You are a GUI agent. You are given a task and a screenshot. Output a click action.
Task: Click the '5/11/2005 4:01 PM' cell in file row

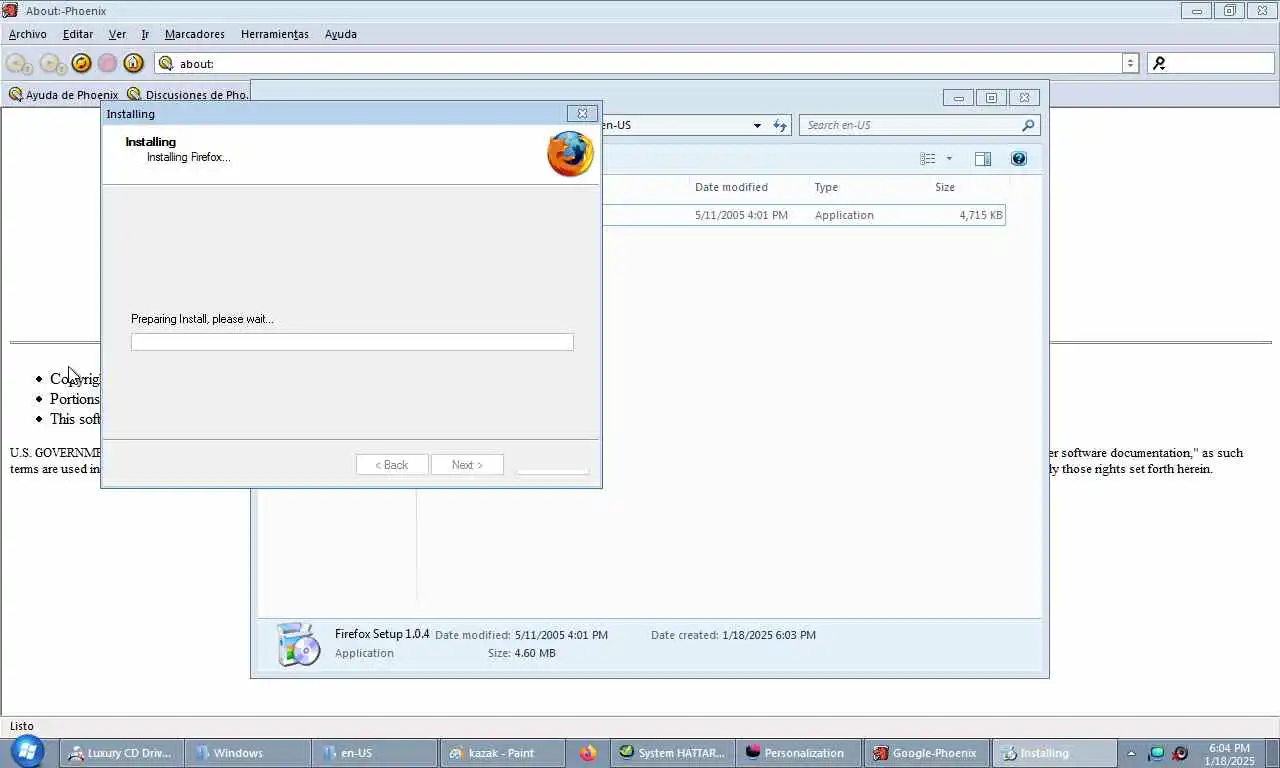[741, 215]
